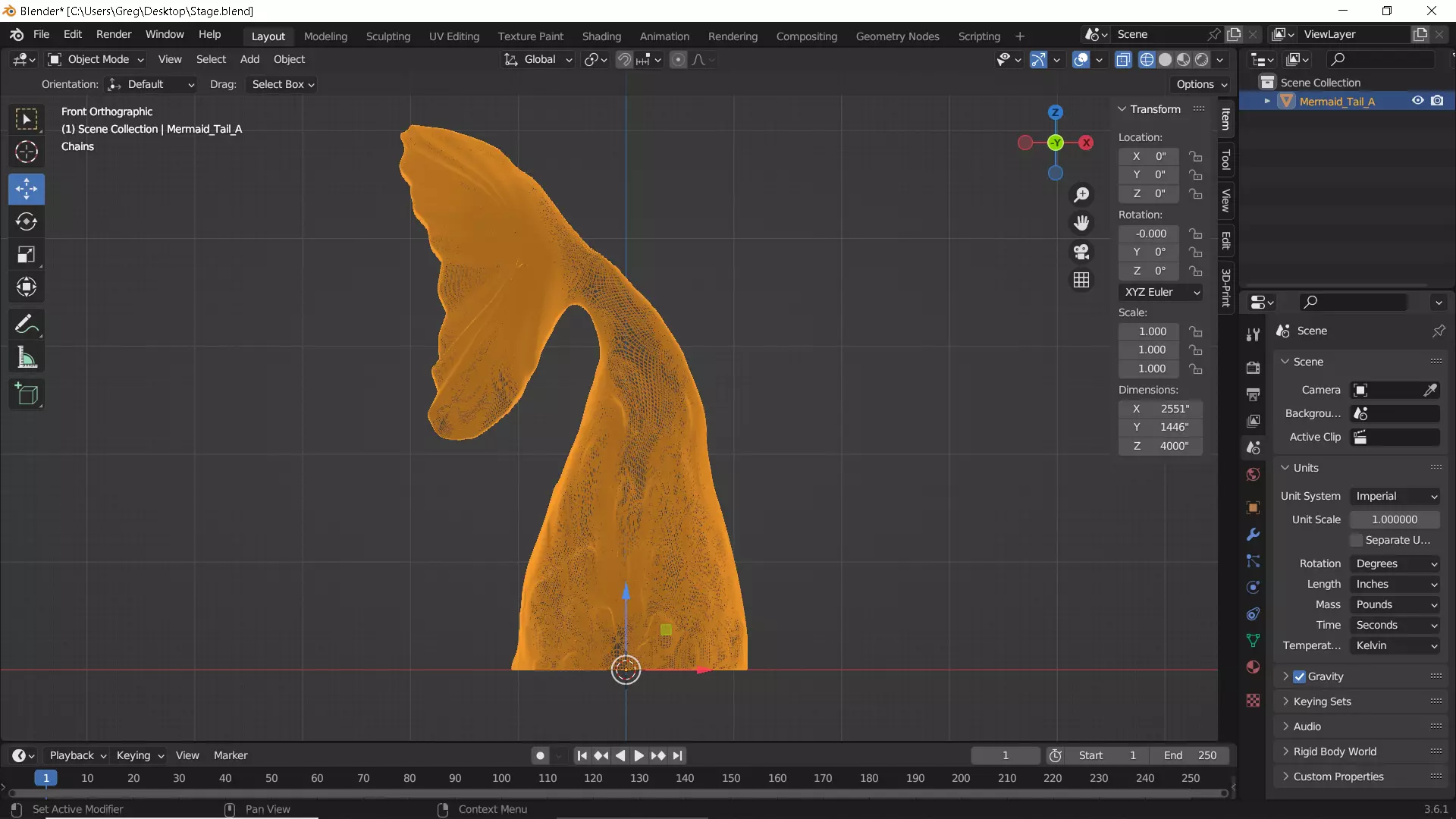Toggle the auto keying record button
This screenshot has width=1456, height=819.
(x=540, y=755)
